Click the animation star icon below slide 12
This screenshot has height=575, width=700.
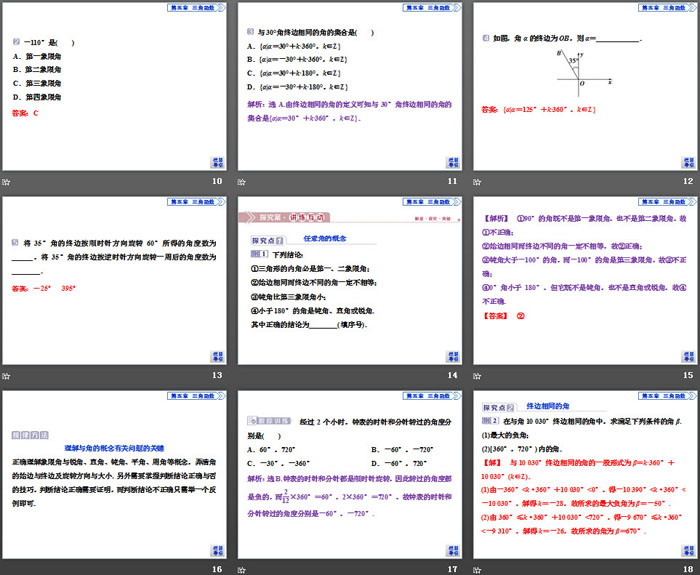click(477, 181)
